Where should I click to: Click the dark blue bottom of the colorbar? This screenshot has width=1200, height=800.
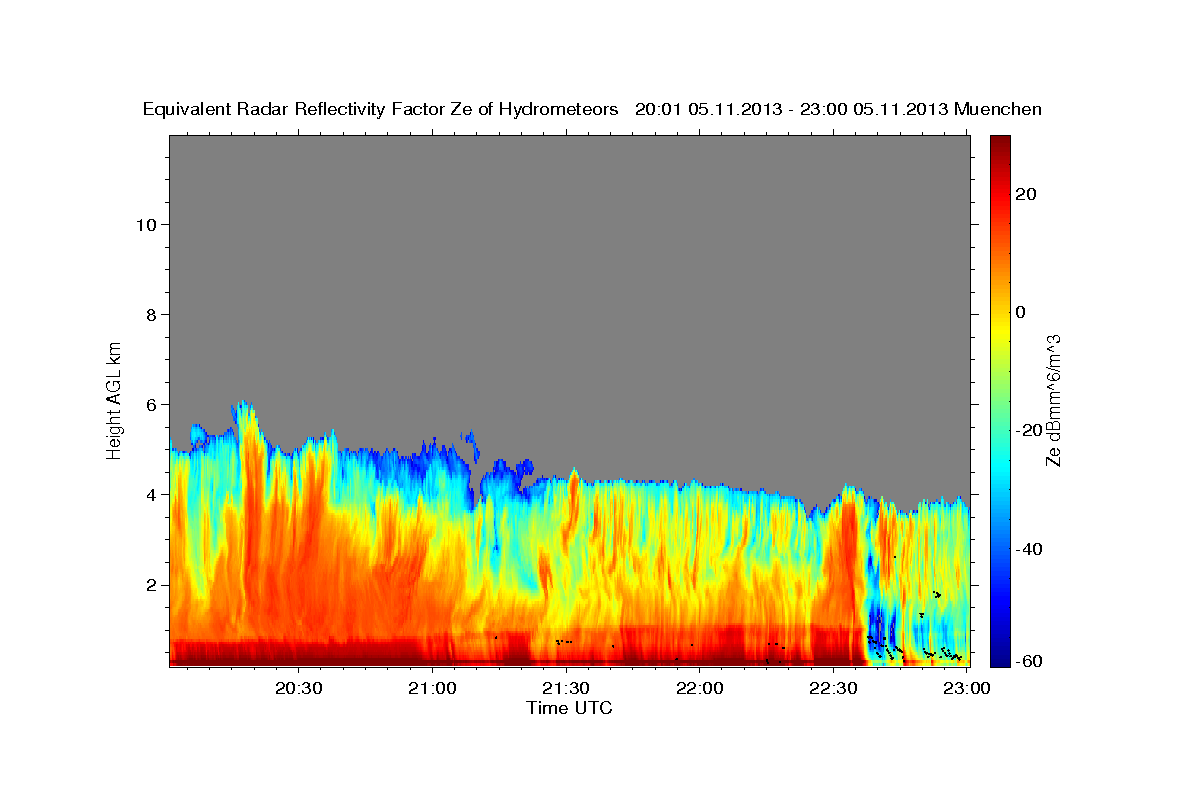(998, 655)
